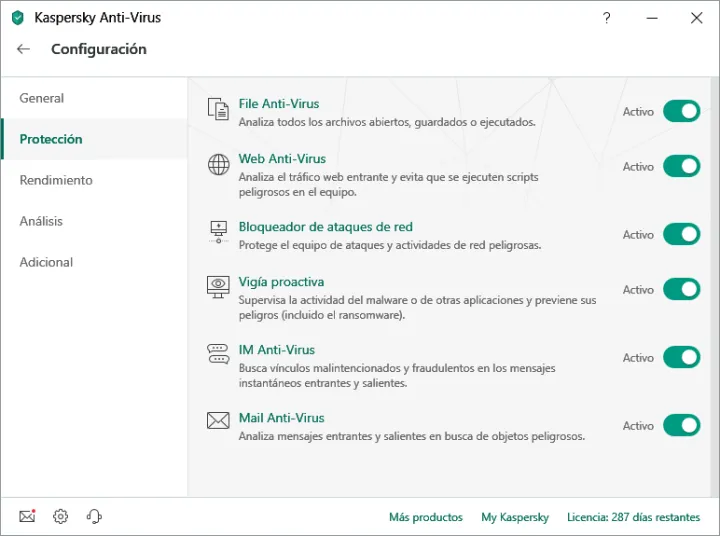Click the Activo label beside Mail Anti-Virus
Viewport: 720px width, 536px height.
(x=638, y=426)
